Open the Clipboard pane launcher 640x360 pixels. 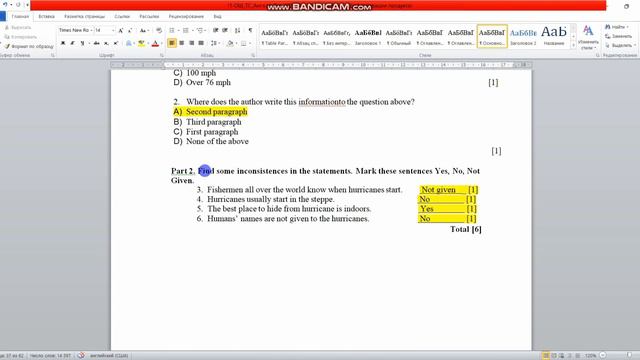click(x=53, y=55)
